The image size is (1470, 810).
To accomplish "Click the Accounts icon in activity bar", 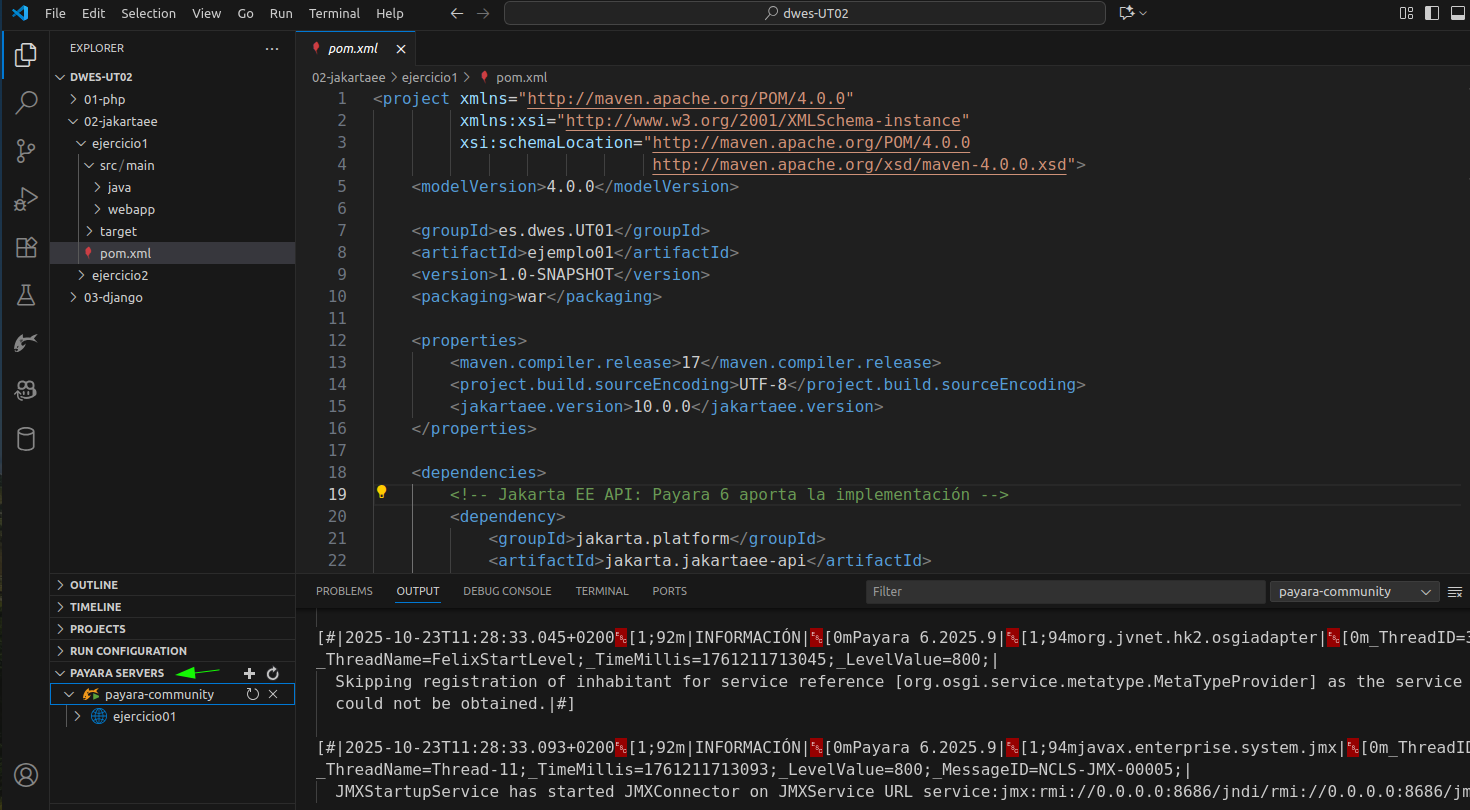I will click(x=26, y=775).
